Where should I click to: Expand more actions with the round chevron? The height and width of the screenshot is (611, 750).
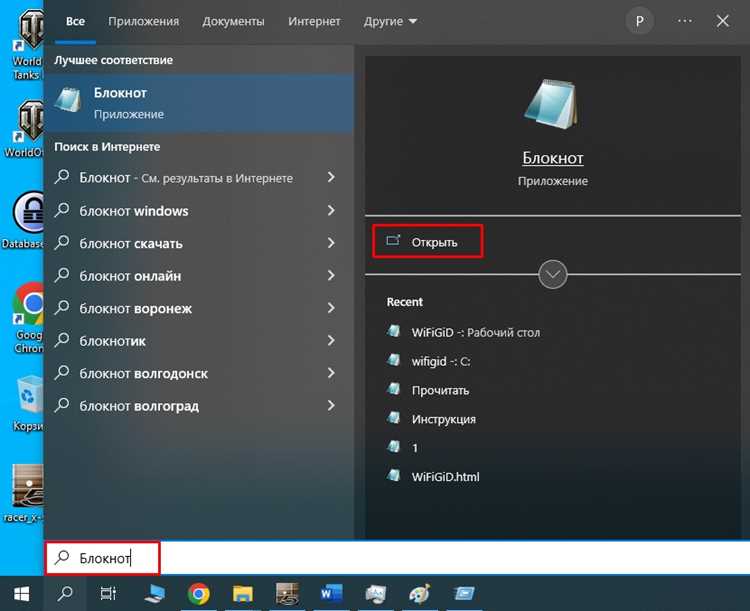coord(552,274)
